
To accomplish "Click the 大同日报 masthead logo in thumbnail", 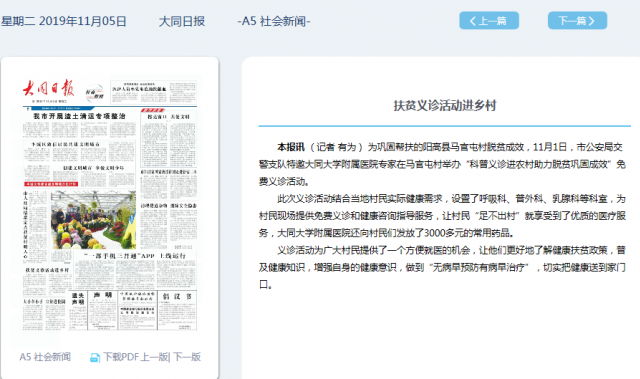I will pos(49,89).
